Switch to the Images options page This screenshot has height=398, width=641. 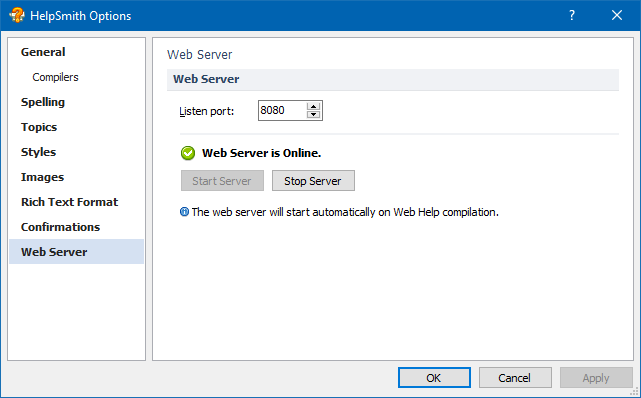point(76,177)
